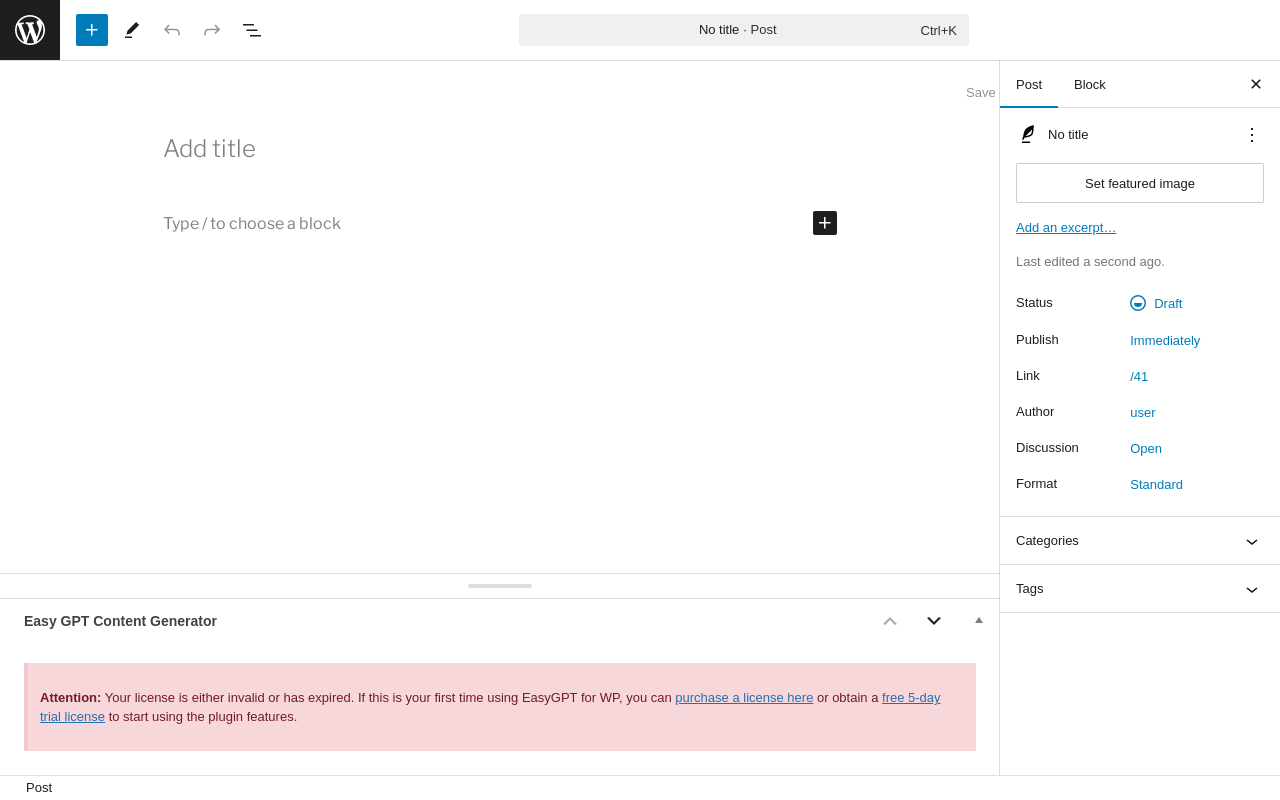Click the post feather icon
Viewport: 1280px width, 800px height.
[x=1027, y=135]
